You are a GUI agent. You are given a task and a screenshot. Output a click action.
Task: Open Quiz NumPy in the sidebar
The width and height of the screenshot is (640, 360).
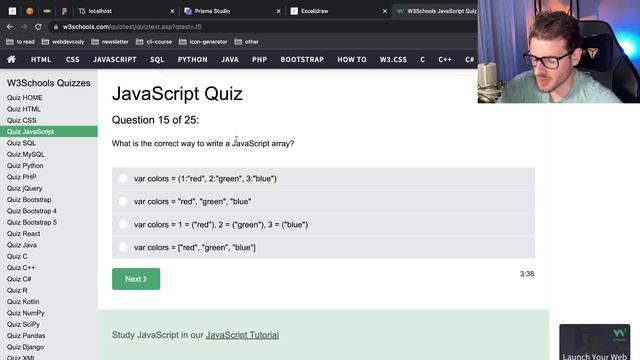point(25,313)
